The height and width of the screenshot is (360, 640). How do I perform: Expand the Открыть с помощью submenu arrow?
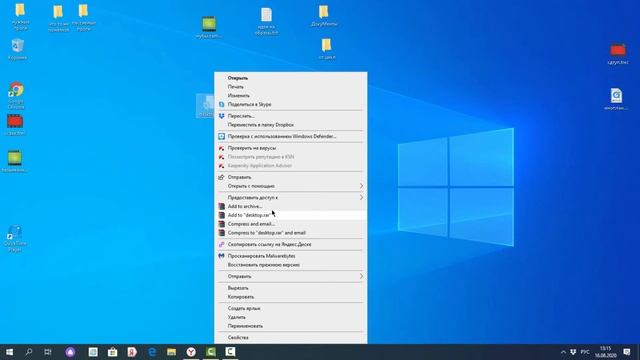(361, 186)
